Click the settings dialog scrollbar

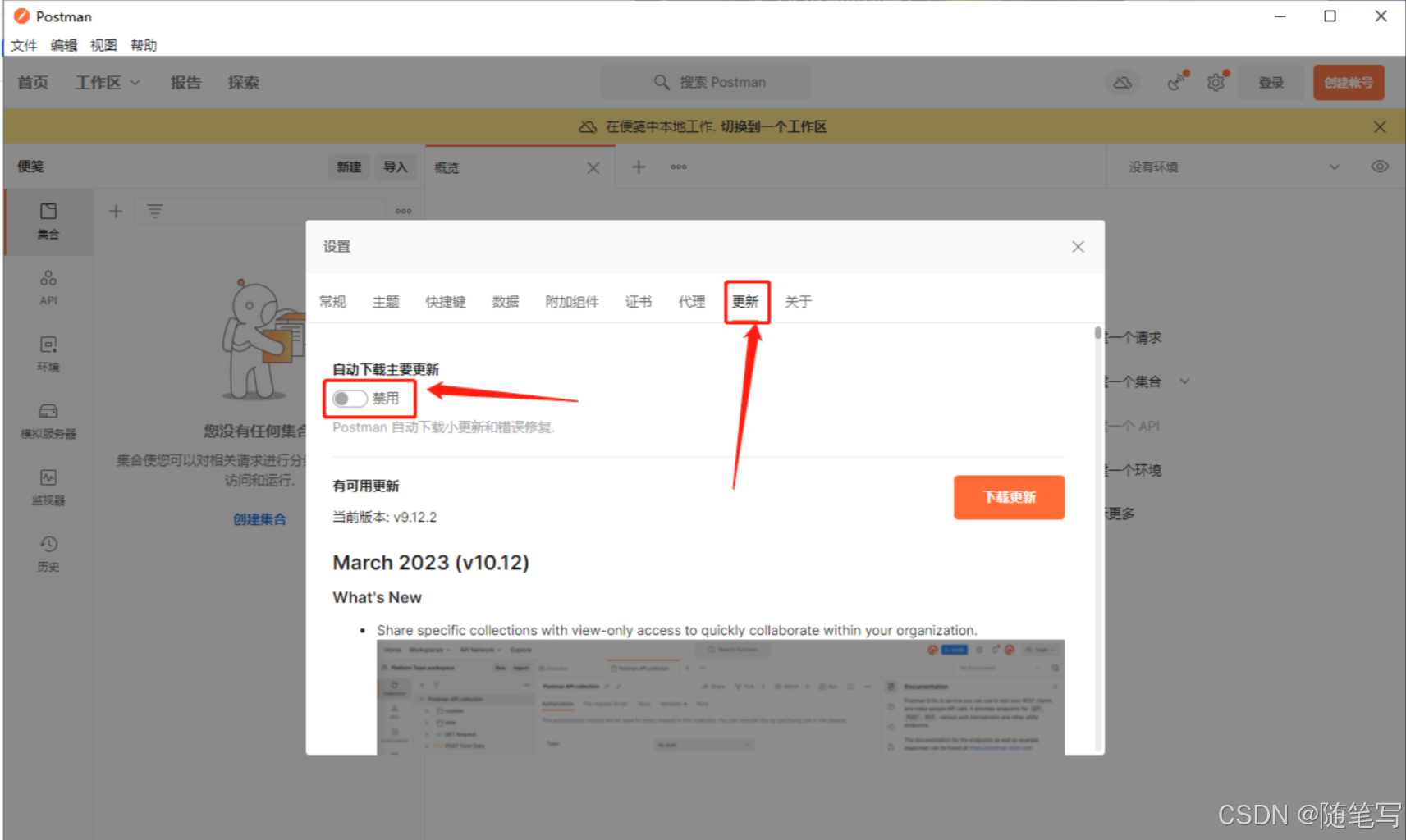point(1097,332)
